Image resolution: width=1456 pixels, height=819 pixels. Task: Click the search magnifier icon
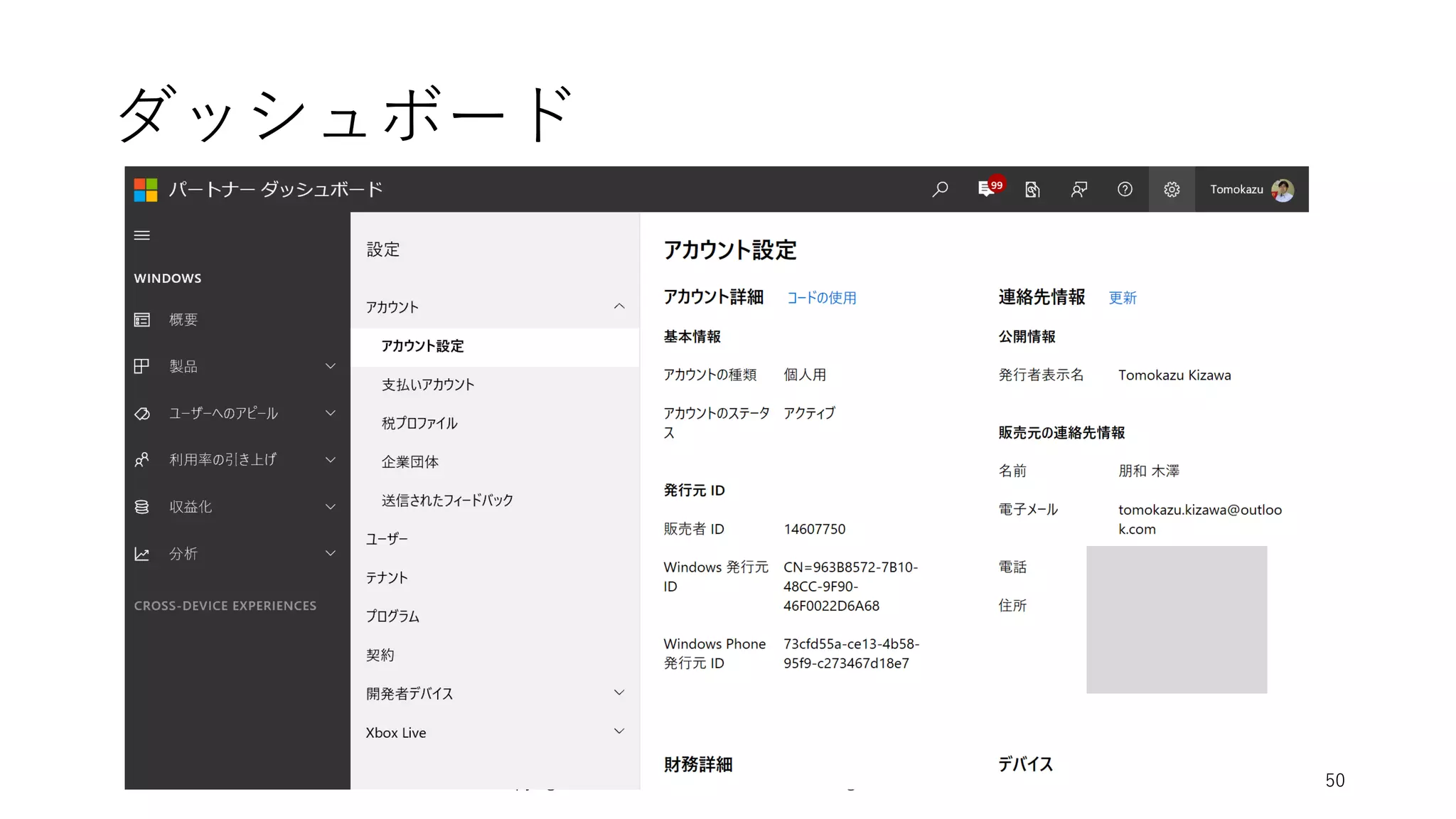[940, 189]
